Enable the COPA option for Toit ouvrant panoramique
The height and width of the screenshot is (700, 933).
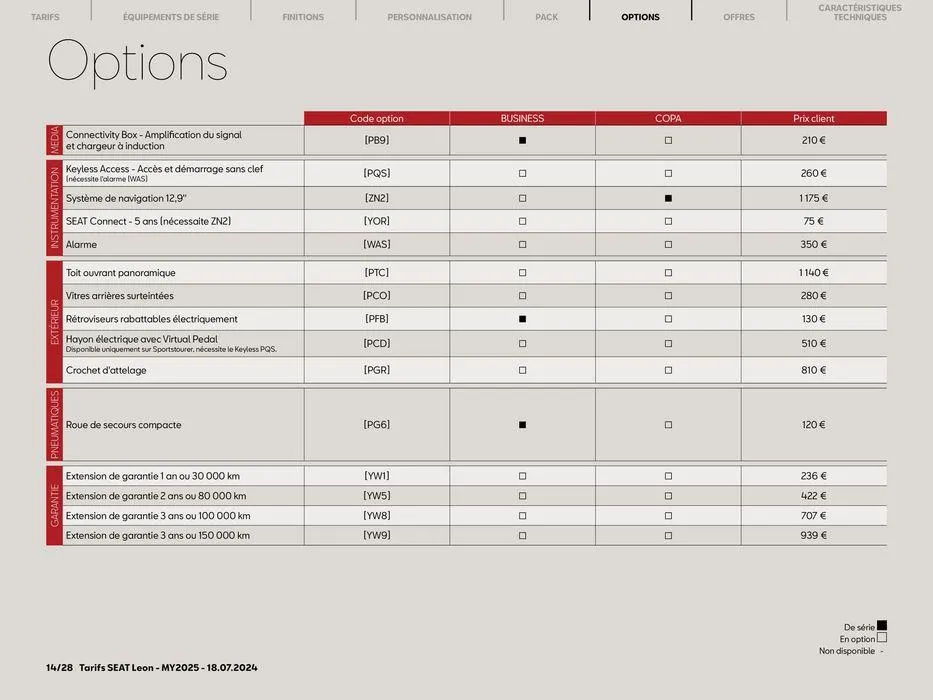tap(667, 271)
